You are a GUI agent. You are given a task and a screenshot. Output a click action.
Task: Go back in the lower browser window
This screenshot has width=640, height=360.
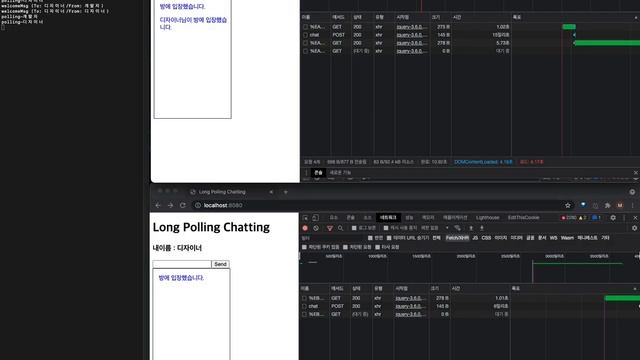click(158, 205)
